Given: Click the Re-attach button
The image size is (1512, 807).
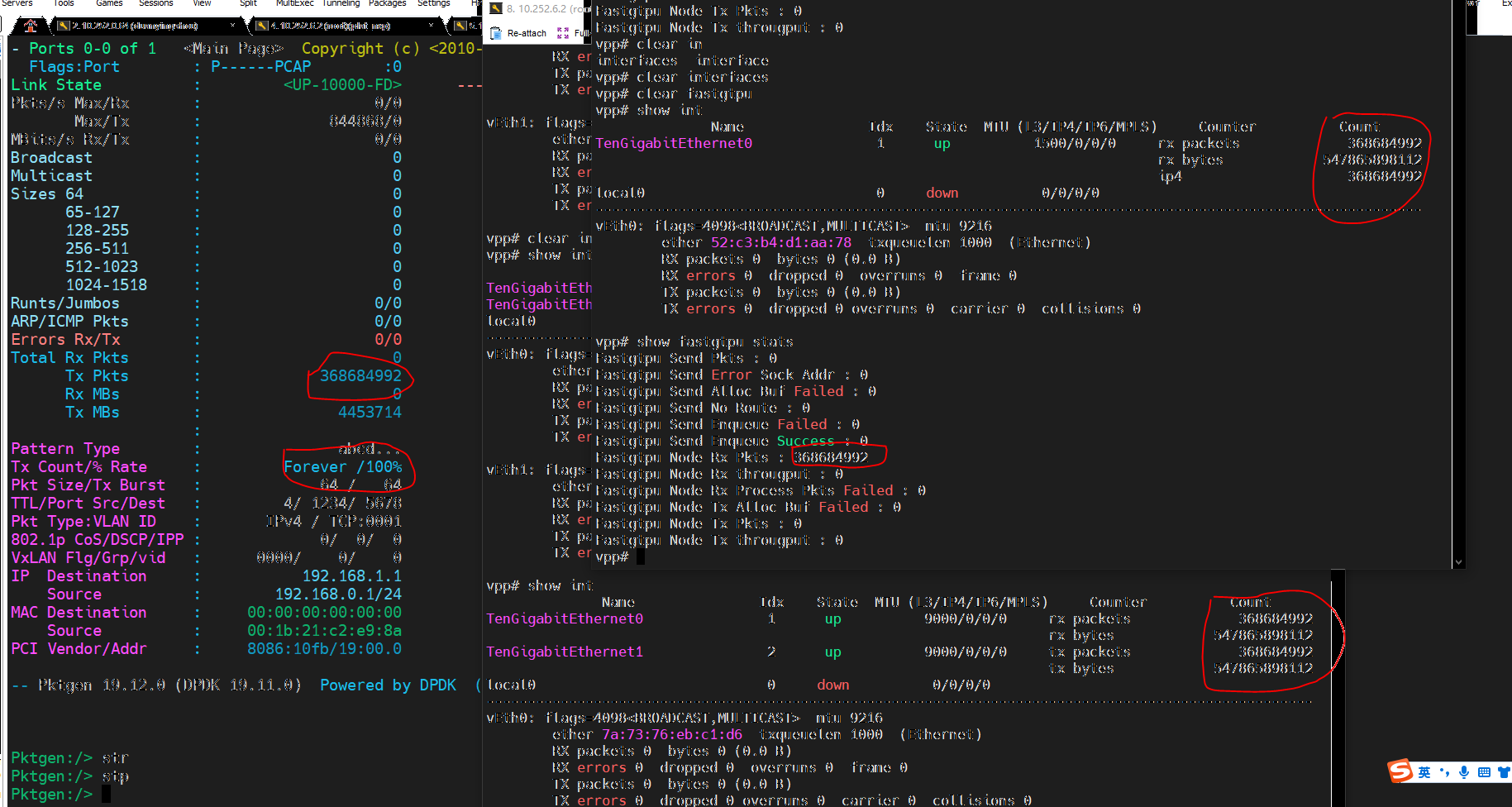Looking at the screenshot, I should (x=518, y=33).
